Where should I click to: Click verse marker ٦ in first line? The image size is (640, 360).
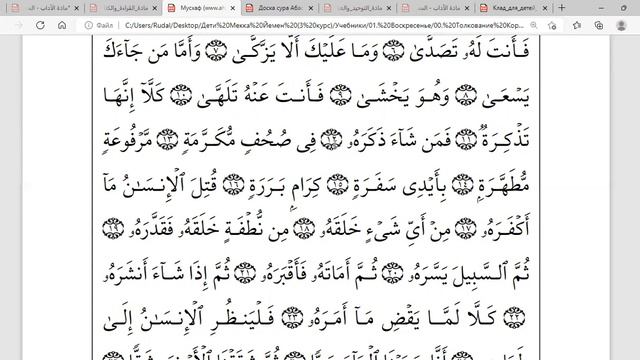(x=393, y=51)
